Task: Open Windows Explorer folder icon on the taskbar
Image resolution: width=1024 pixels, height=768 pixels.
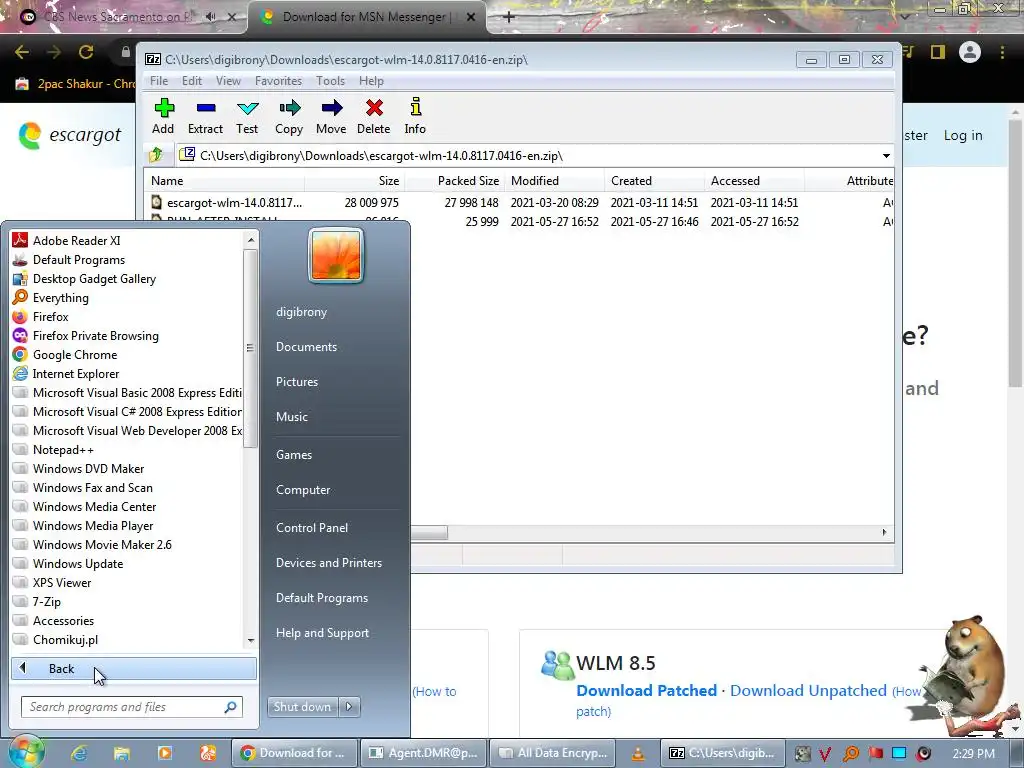Action: pyautogui.click(x=121, y=753)
